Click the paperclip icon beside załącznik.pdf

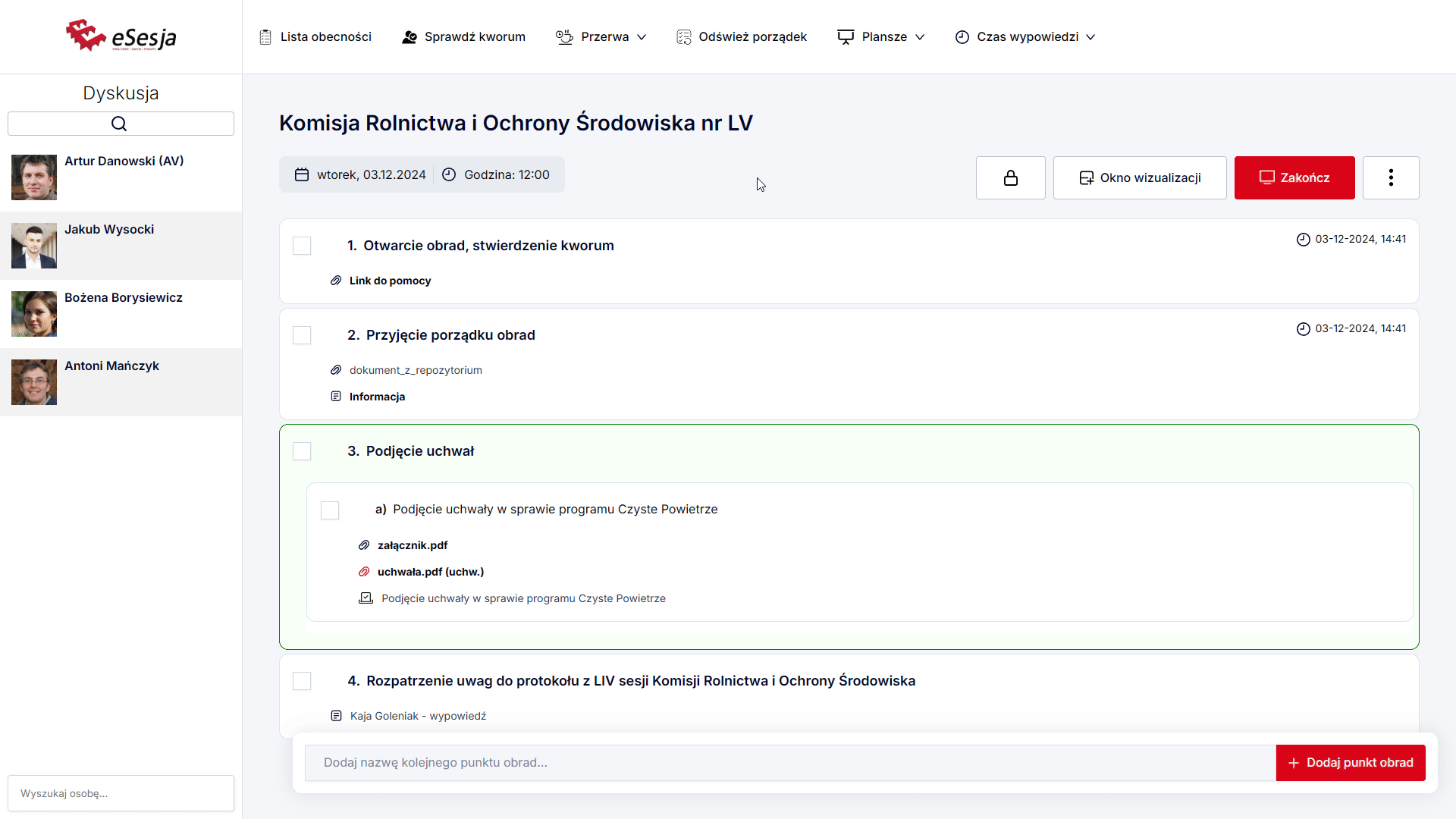[364, 545]
